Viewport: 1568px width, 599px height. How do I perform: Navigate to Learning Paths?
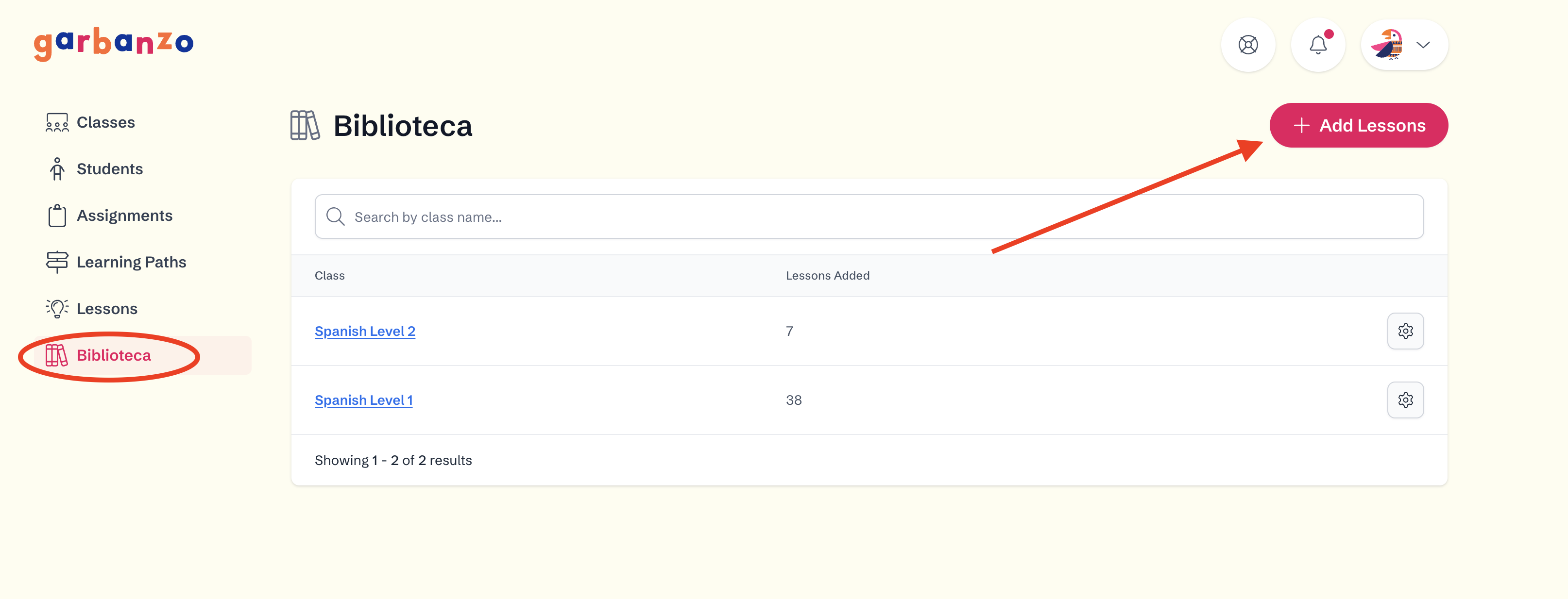(132, 262)
